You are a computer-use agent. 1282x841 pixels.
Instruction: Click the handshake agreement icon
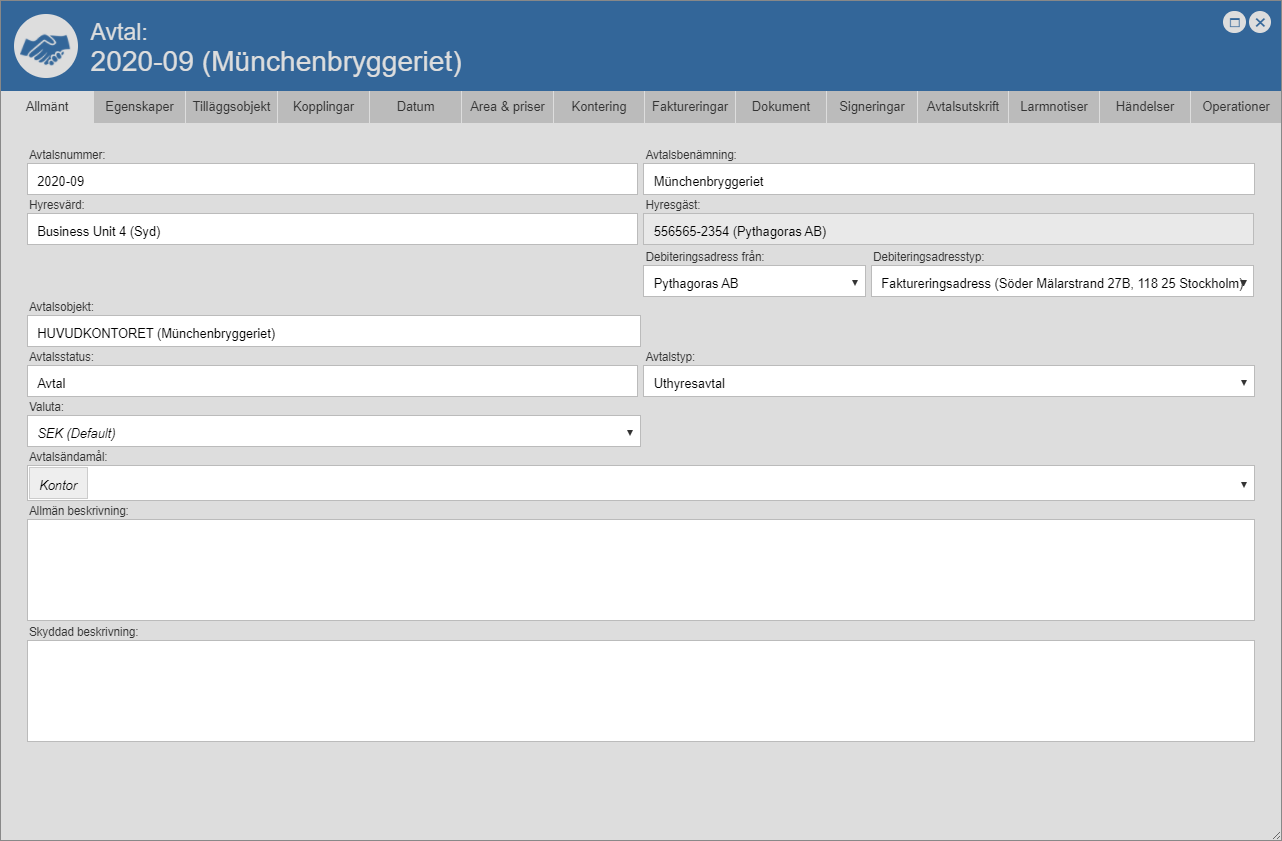[46, 47]
